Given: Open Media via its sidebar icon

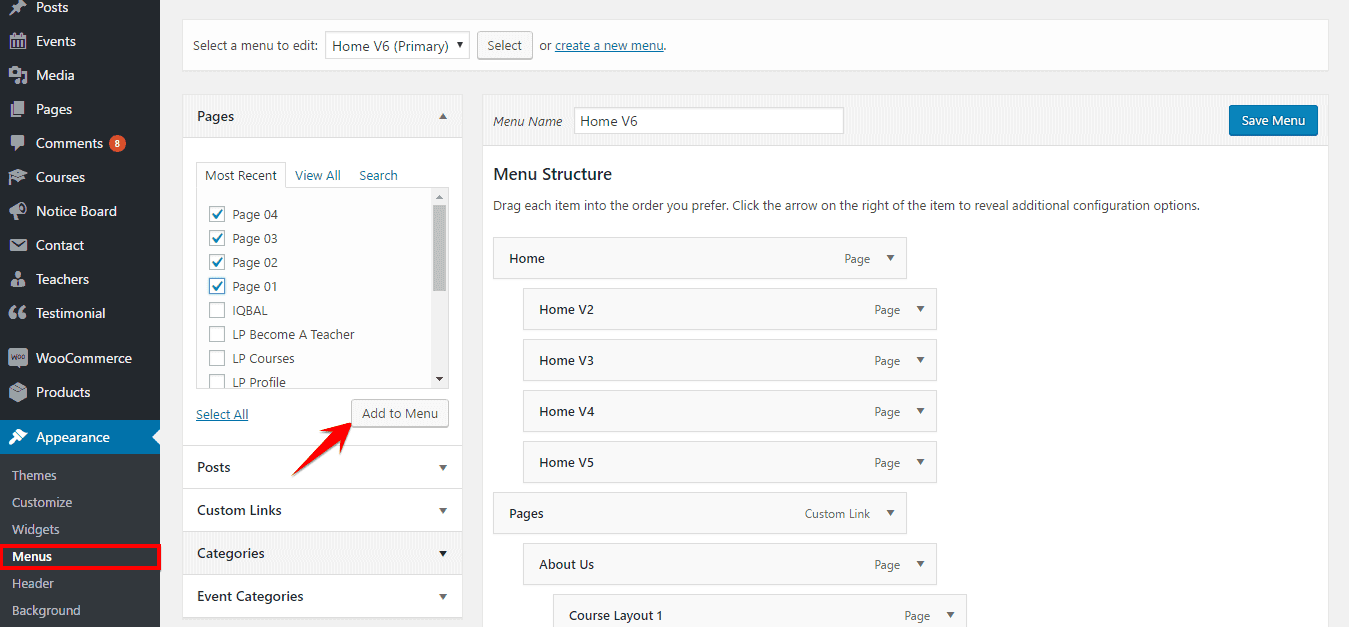Looking at the screenshot, I should click(17, 75).
